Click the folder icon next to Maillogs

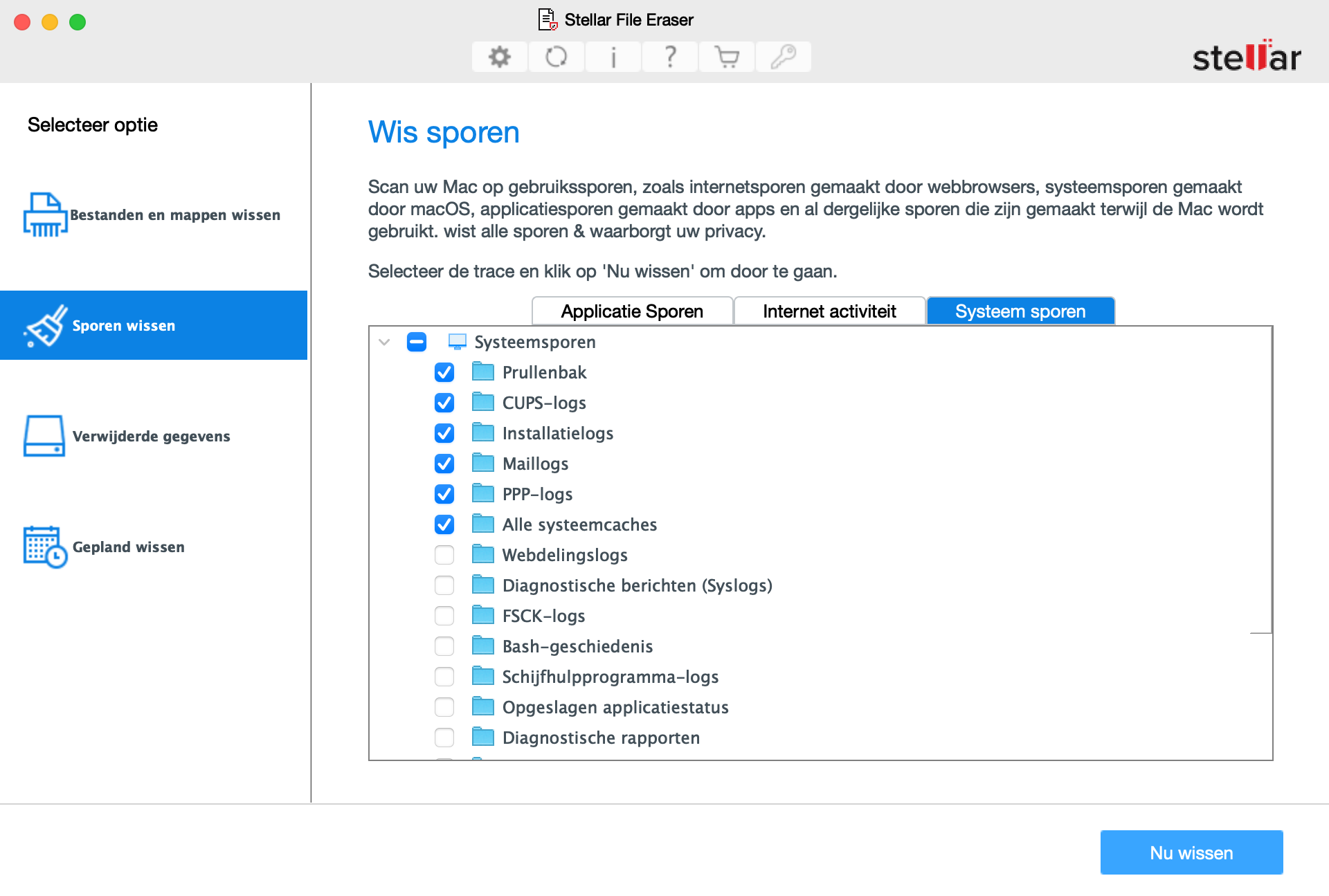point(483,464)
